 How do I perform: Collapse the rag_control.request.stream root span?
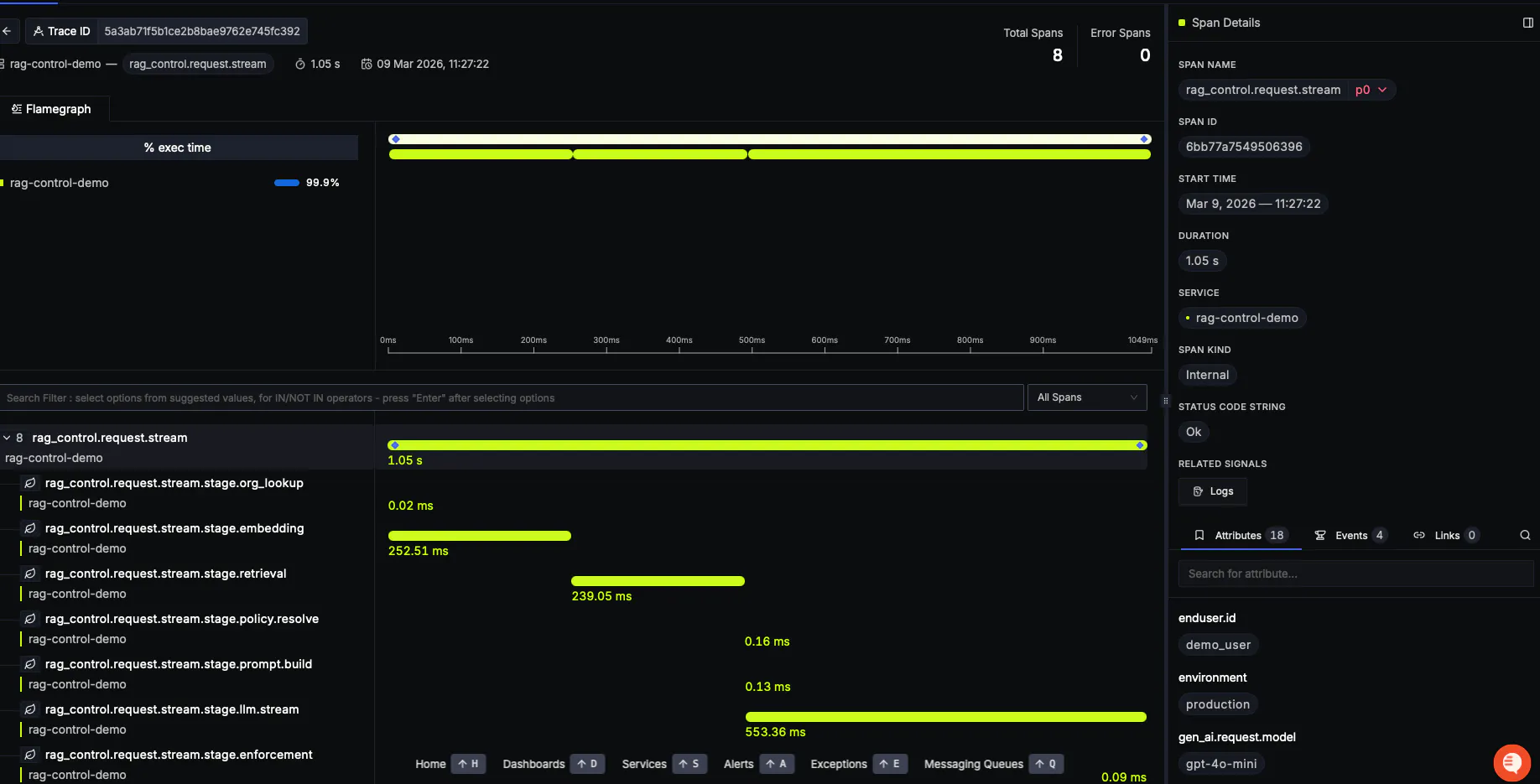tap(7, 438)
